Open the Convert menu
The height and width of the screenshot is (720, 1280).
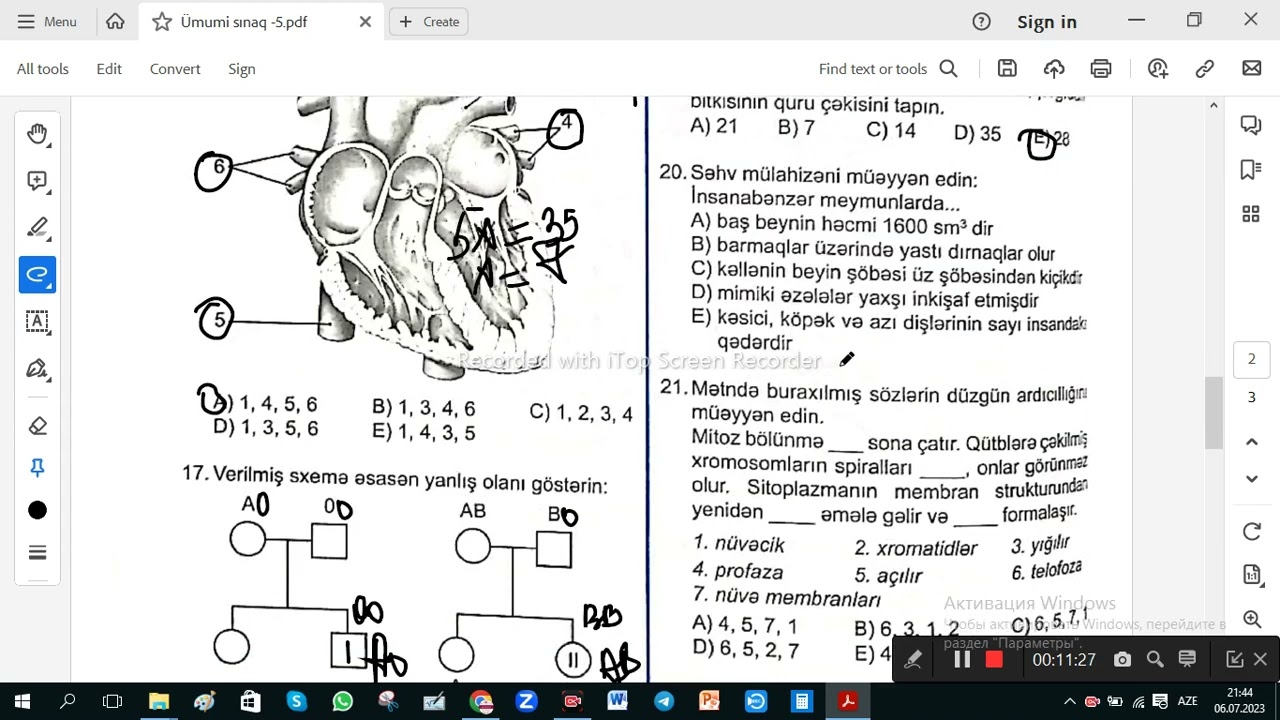point(175,69)
